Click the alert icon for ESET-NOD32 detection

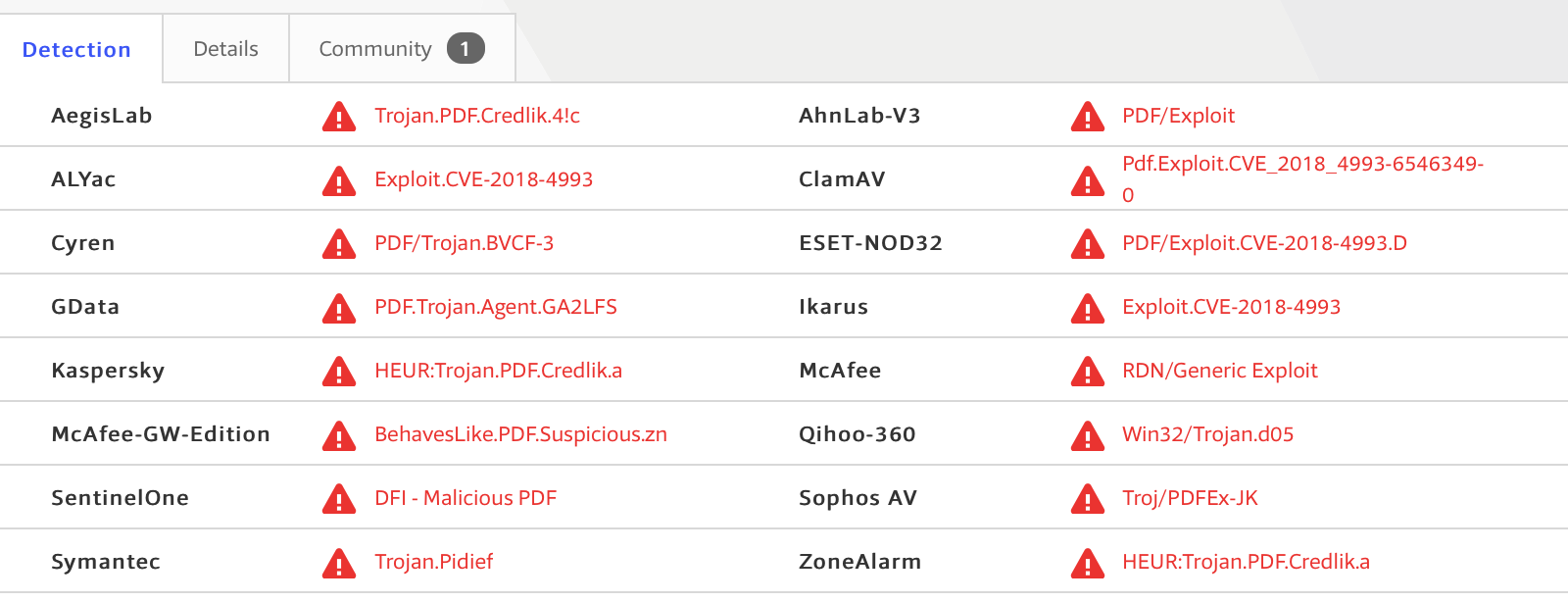click(1087, 244)
